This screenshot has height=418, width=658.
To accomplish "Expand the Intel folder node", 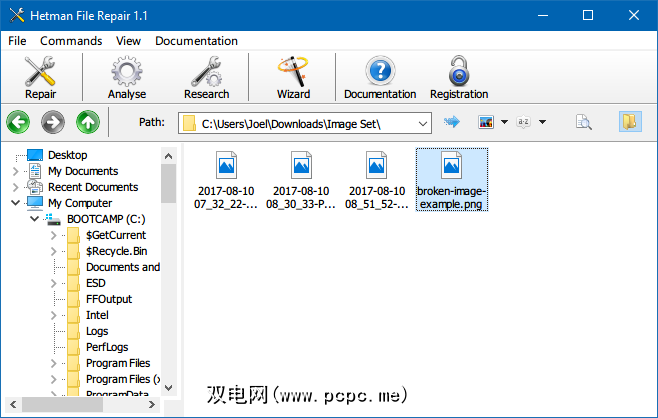I will coord(53,315).
